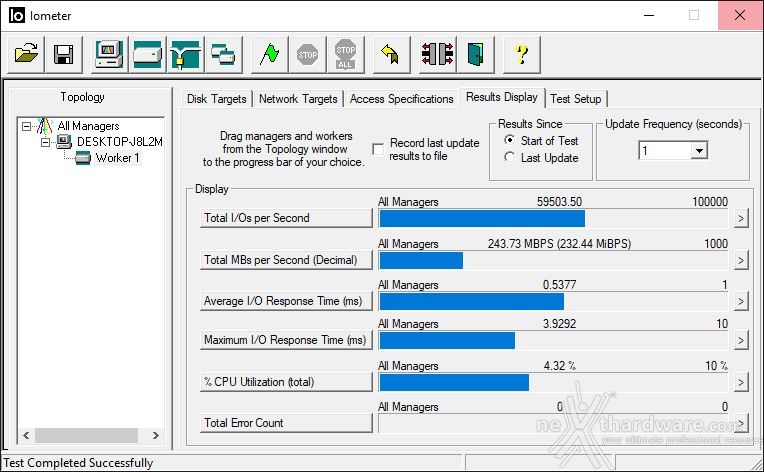Click the 0.5377 average response value
764x472 pixels.
[x=559, y=284]
